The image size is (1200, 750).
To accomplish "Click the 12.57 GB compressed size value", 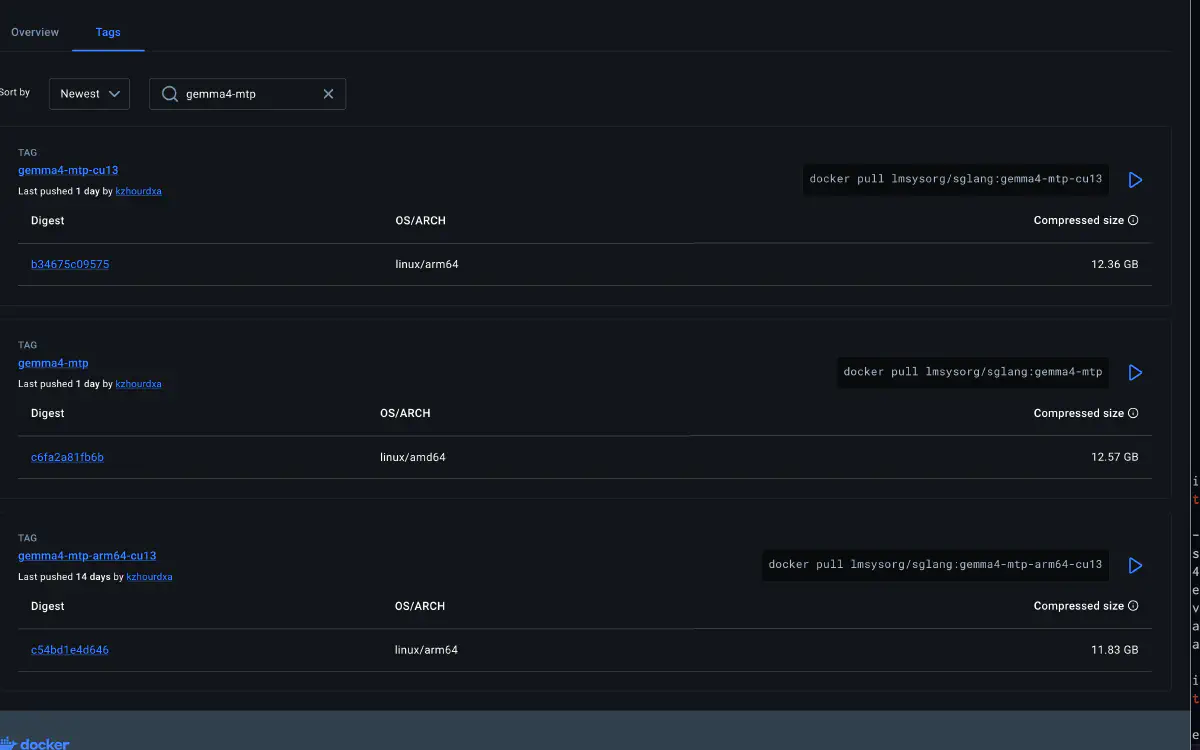I will 1114,457.
